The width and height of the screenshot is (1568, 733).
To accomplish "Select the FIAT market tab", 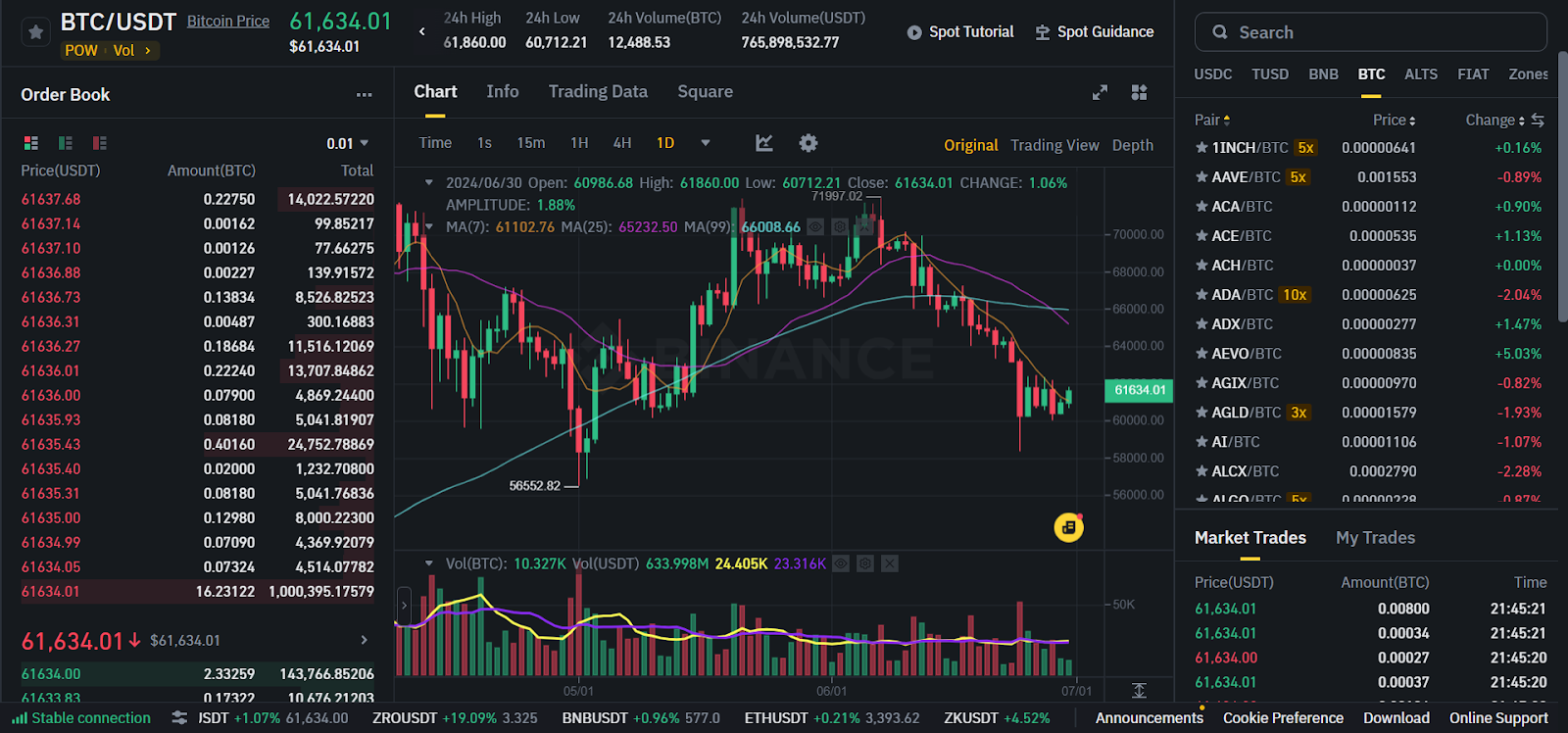I will 1473,74.
